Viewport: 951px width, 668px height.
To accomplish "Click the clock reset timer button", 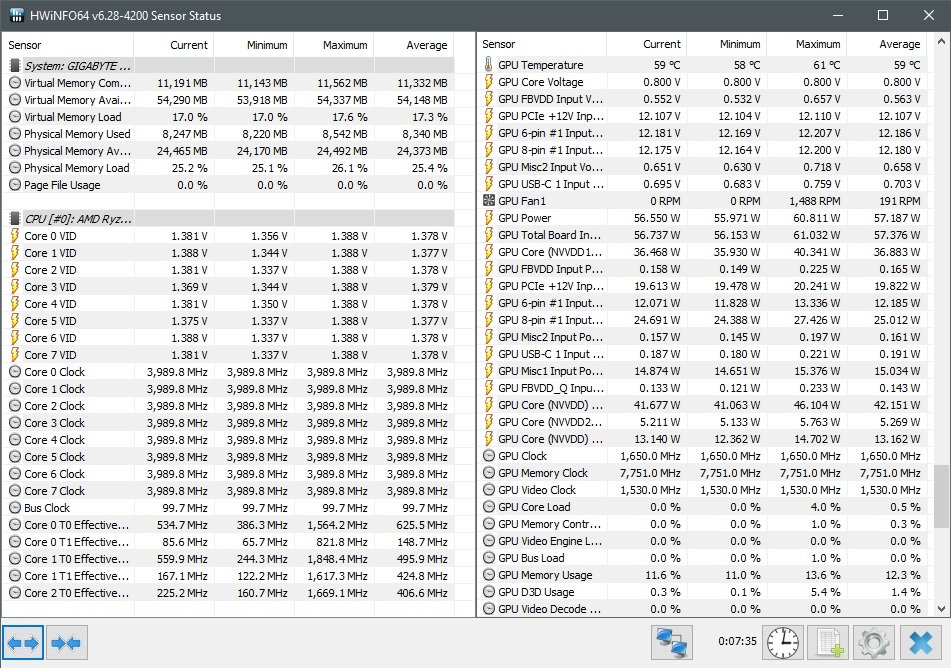I will 783,643.
